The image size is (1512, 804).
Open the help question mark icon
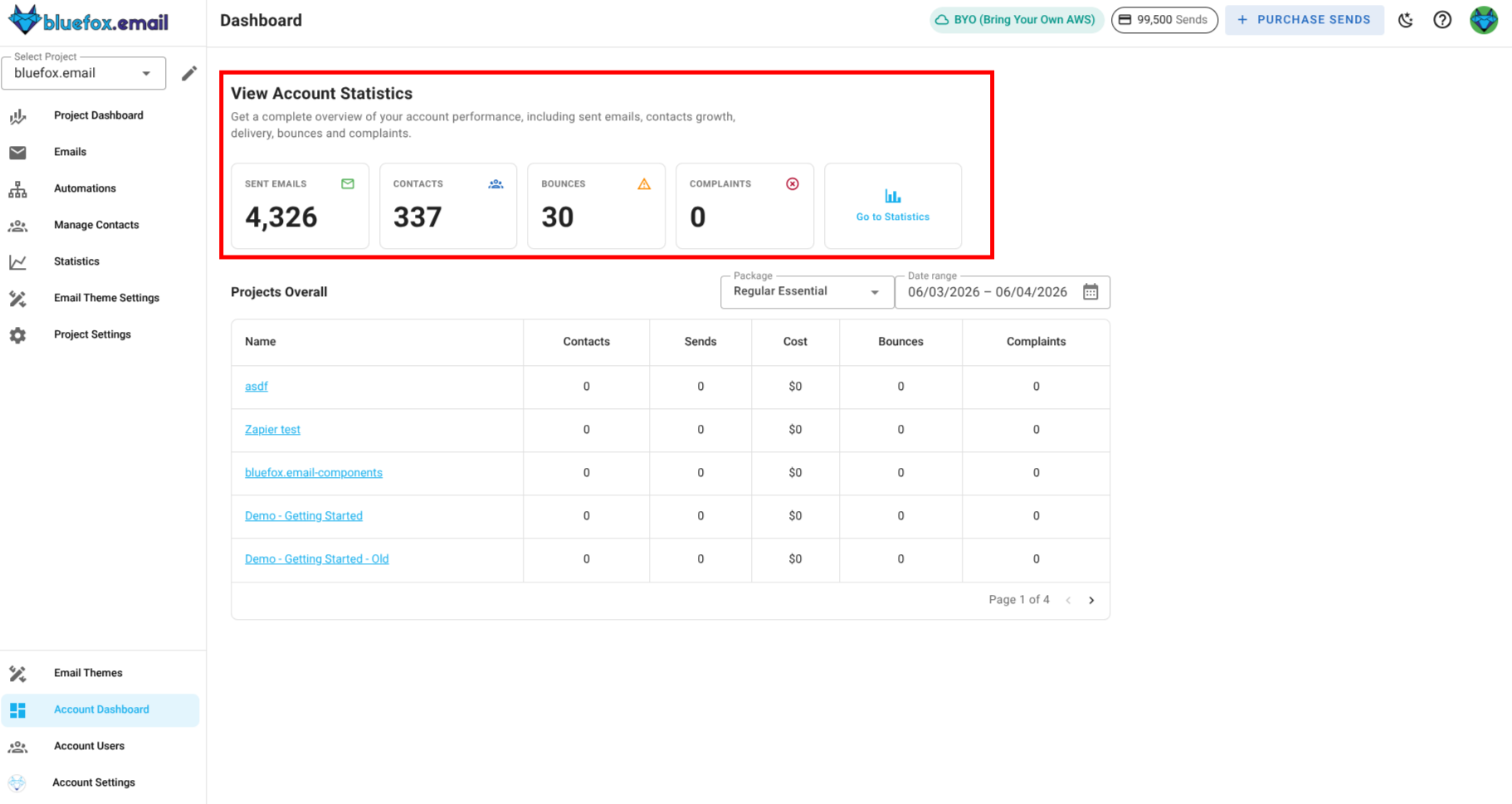pyautogui.click(x=1442, y=20)
